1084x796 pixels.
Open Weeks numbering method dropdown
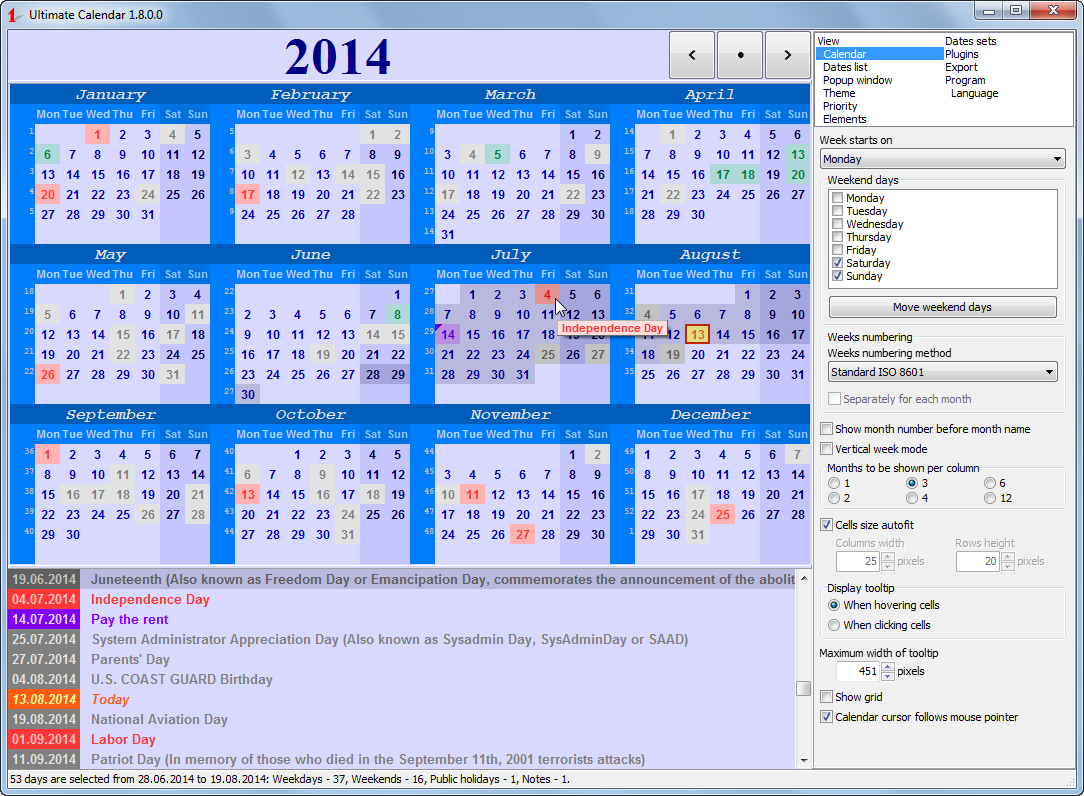942,372
